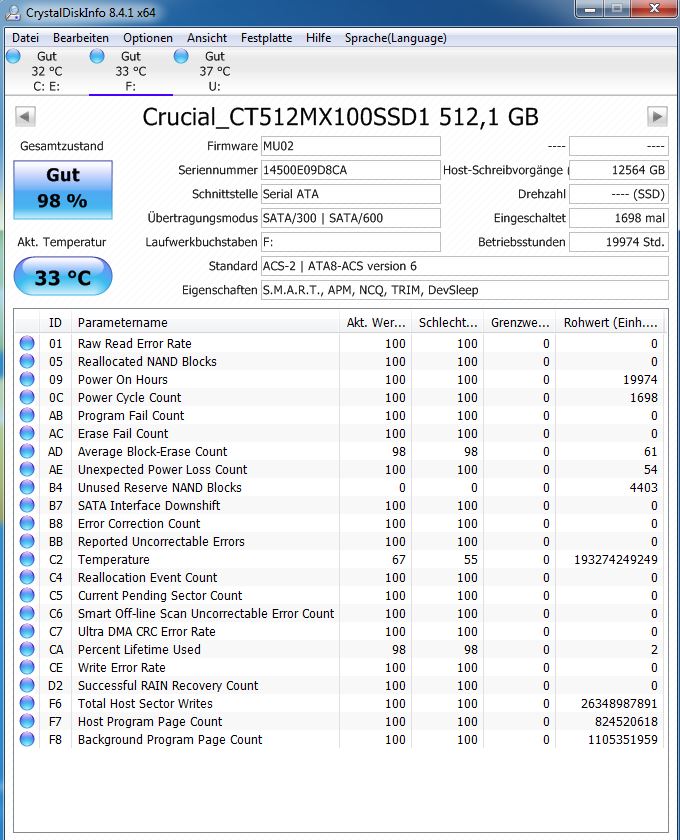680x840 pixels.
Task: Click the Akt. Wer... column header
Action: (x=376, y=322)
